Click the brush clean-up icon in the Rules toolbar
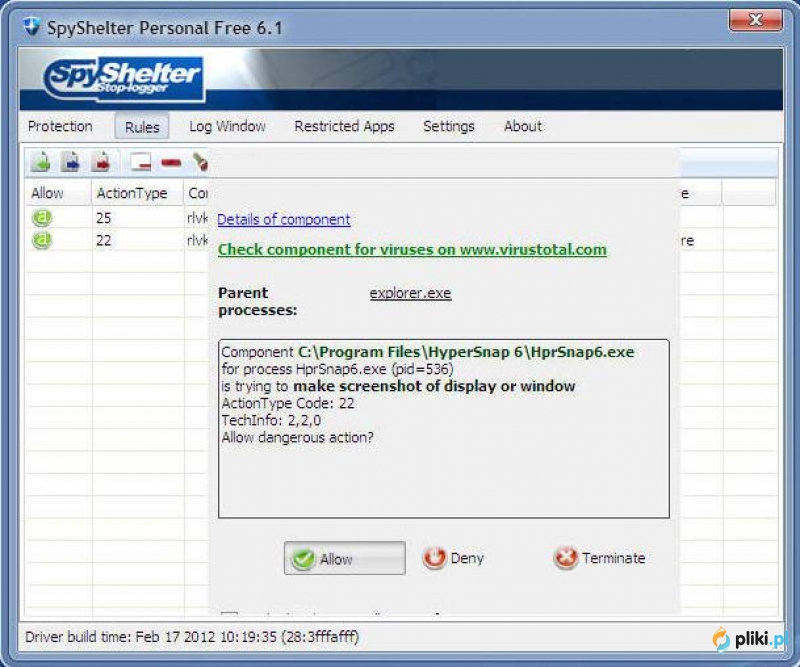This screenshot has height=667, width=800. 200,162
